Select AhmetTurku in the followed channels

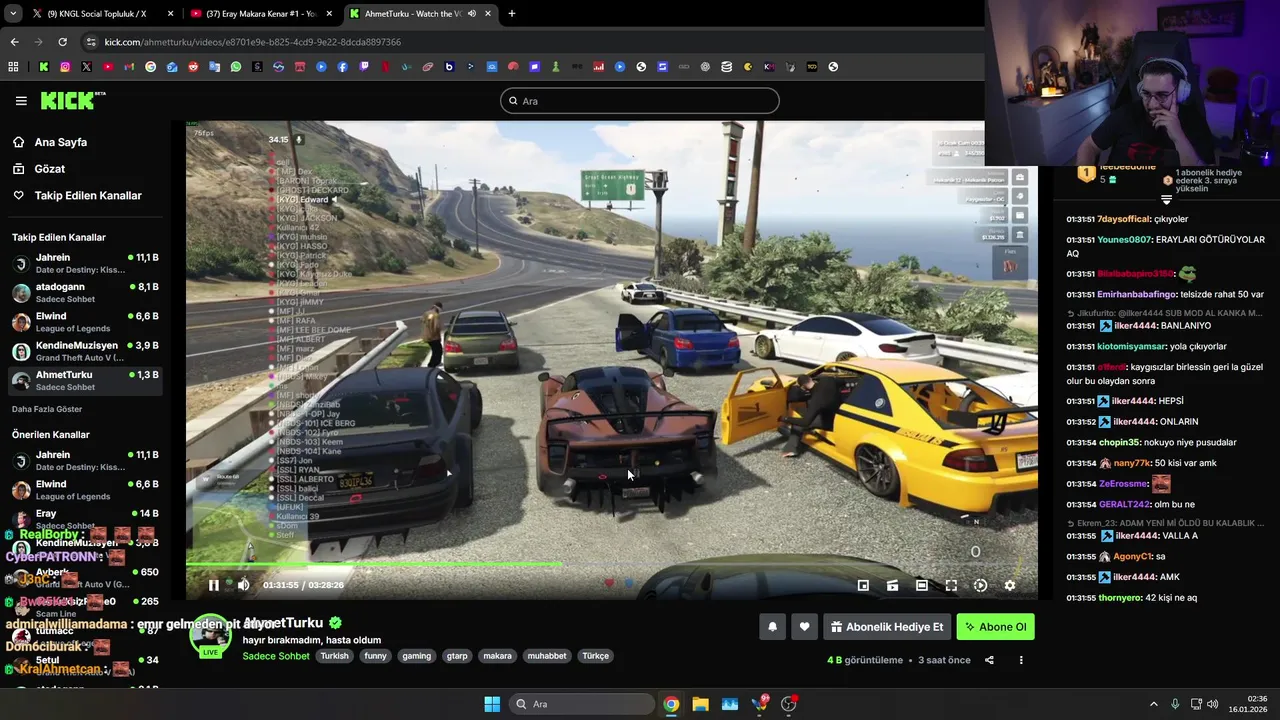84,380
